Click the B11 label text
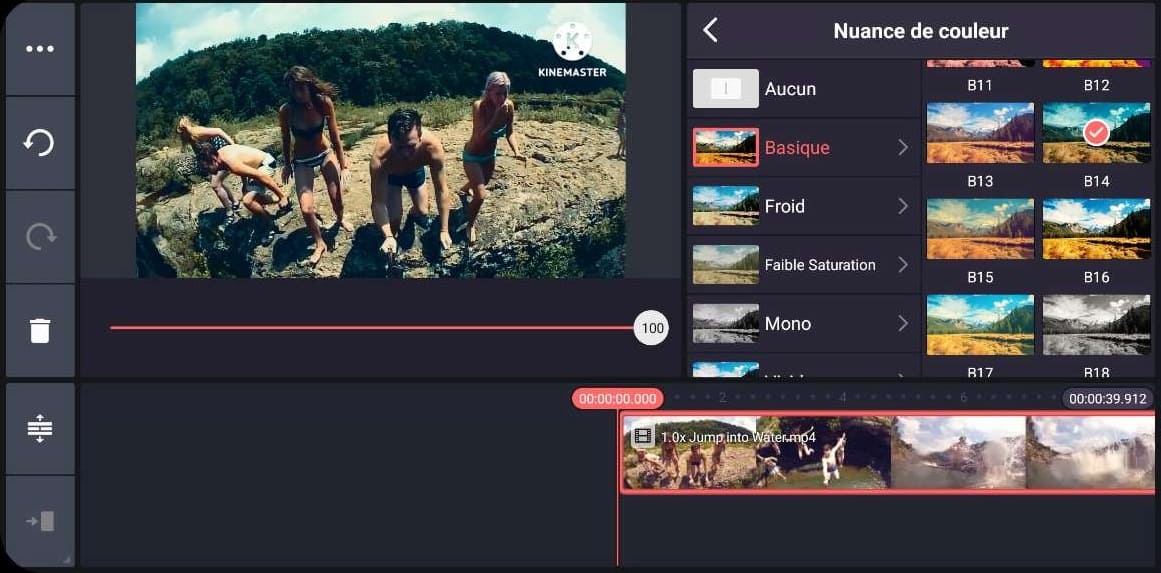The image size is (1161, 573). (980, 85)
